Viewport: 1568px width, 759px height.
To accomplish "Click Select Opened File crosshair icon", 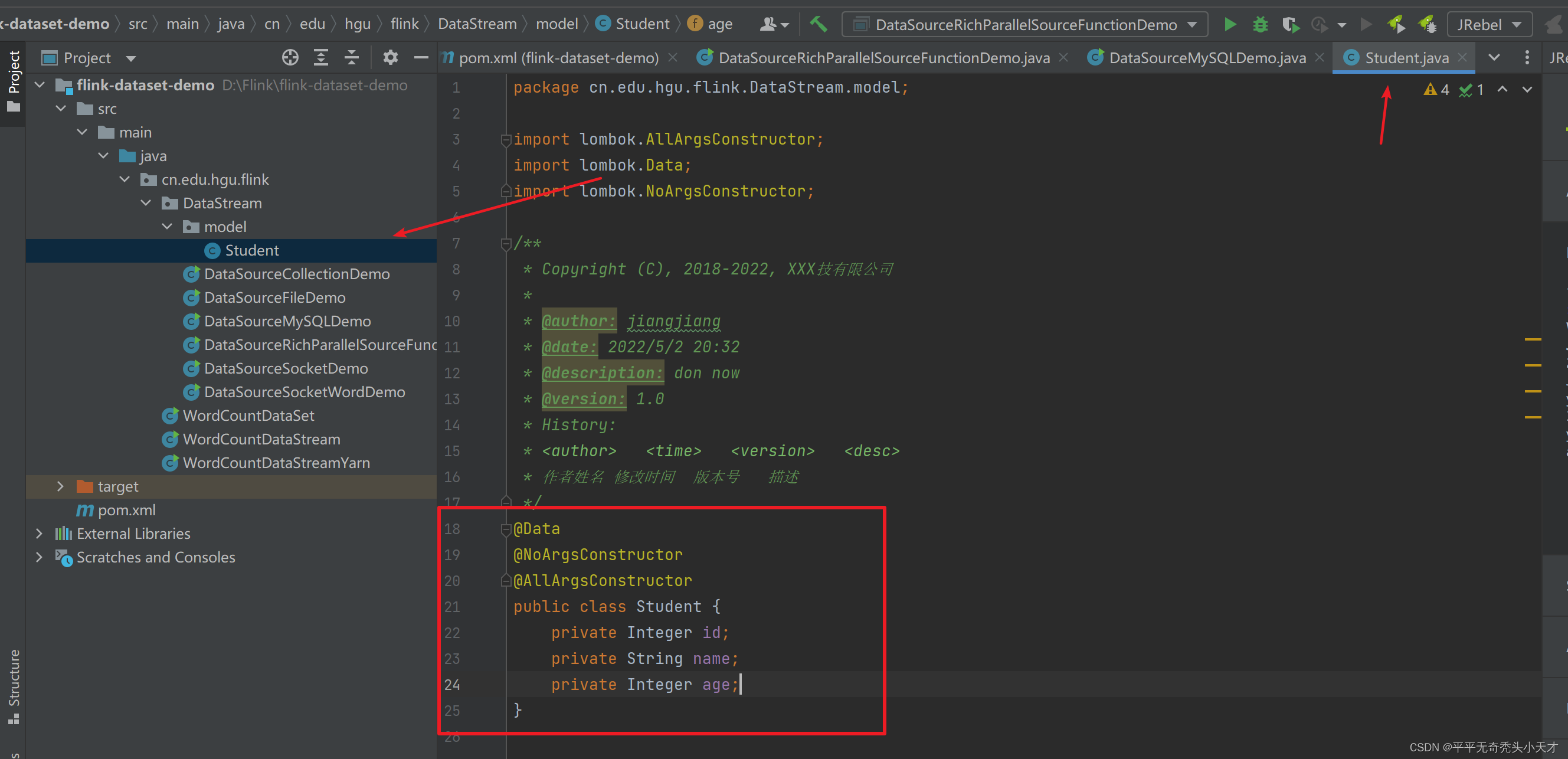I will click(x=290, y=58).
